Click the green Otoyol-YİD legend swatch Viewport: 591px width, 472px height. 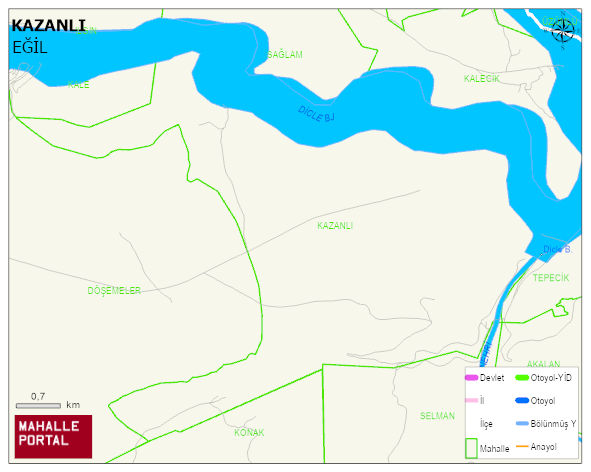tap(522, 377)
